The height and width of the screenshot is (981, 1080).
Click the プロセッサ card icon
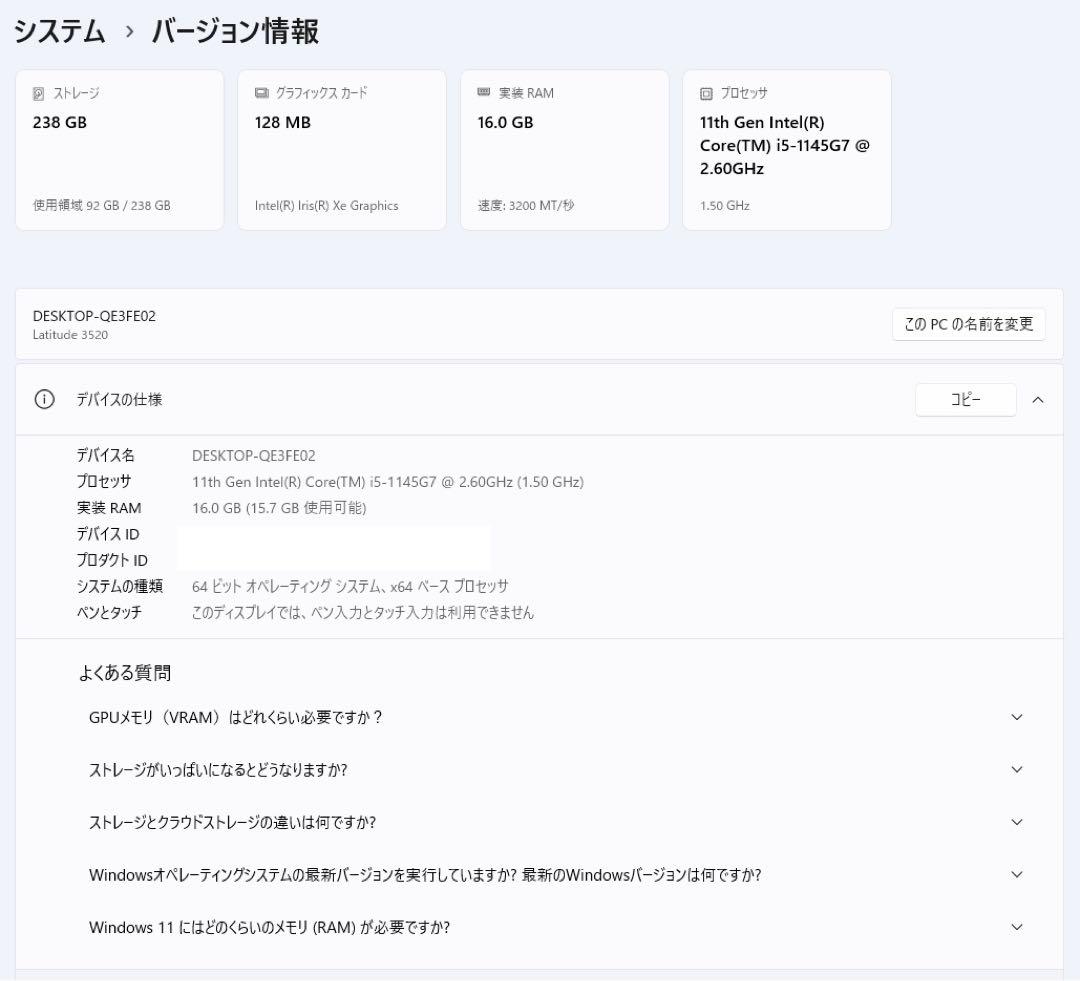[705, 92]
